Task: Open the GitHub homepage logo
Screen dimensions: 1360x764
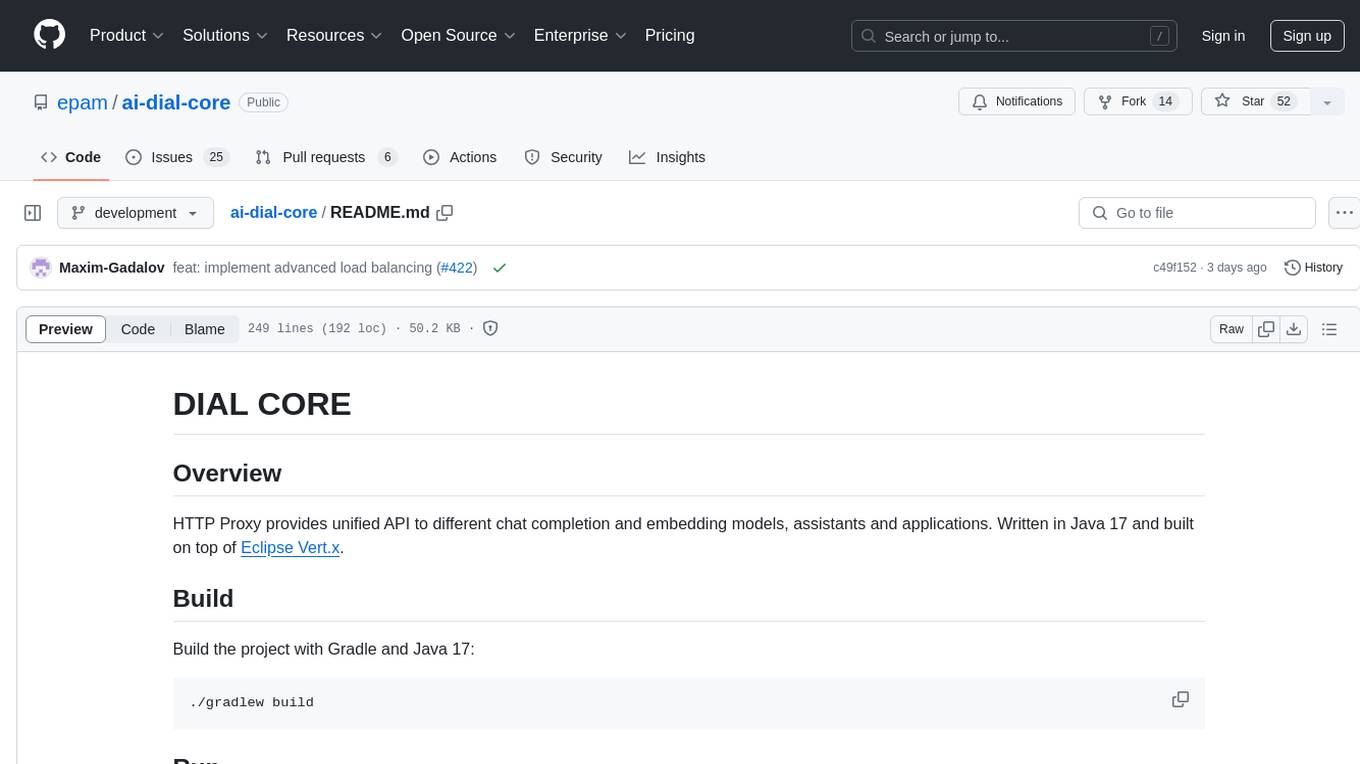Action: click(49, 35)
